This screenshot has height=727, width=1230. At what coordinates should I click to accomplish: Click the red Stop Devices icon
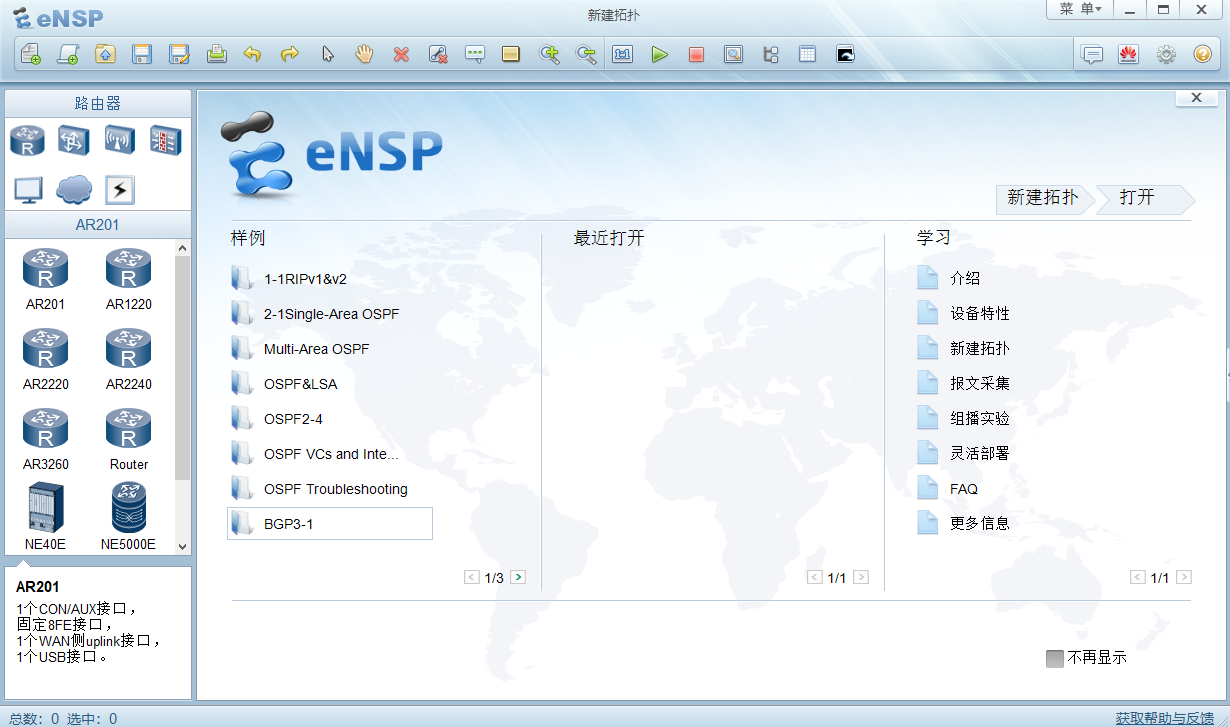coord(696,54)
